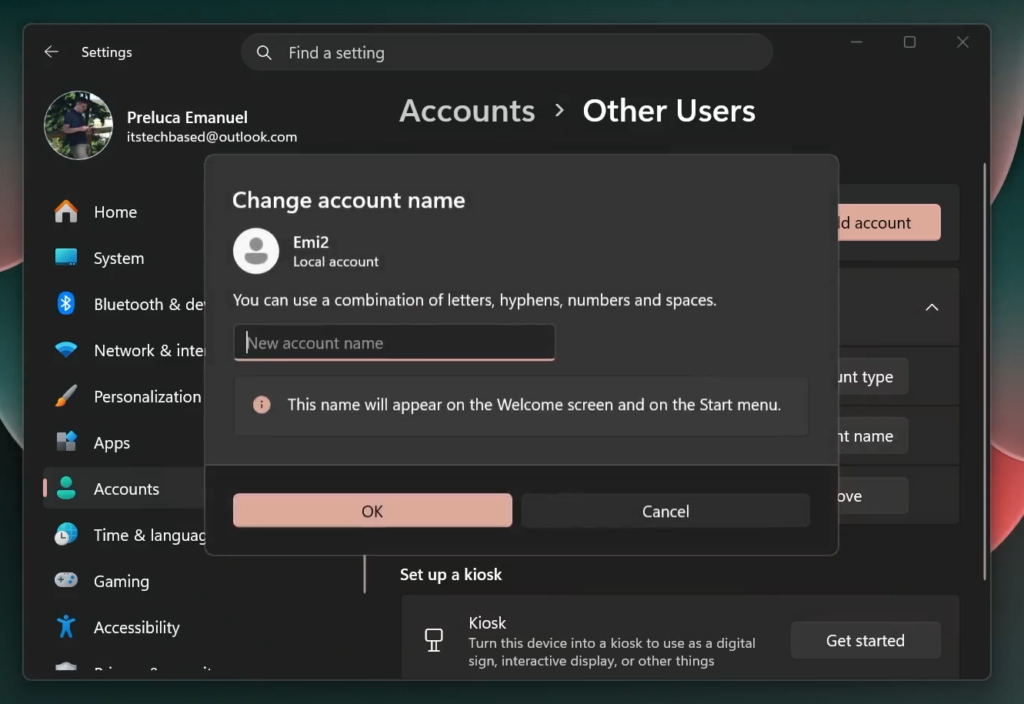Click the Home icon in sidebar

click(66, 212)
